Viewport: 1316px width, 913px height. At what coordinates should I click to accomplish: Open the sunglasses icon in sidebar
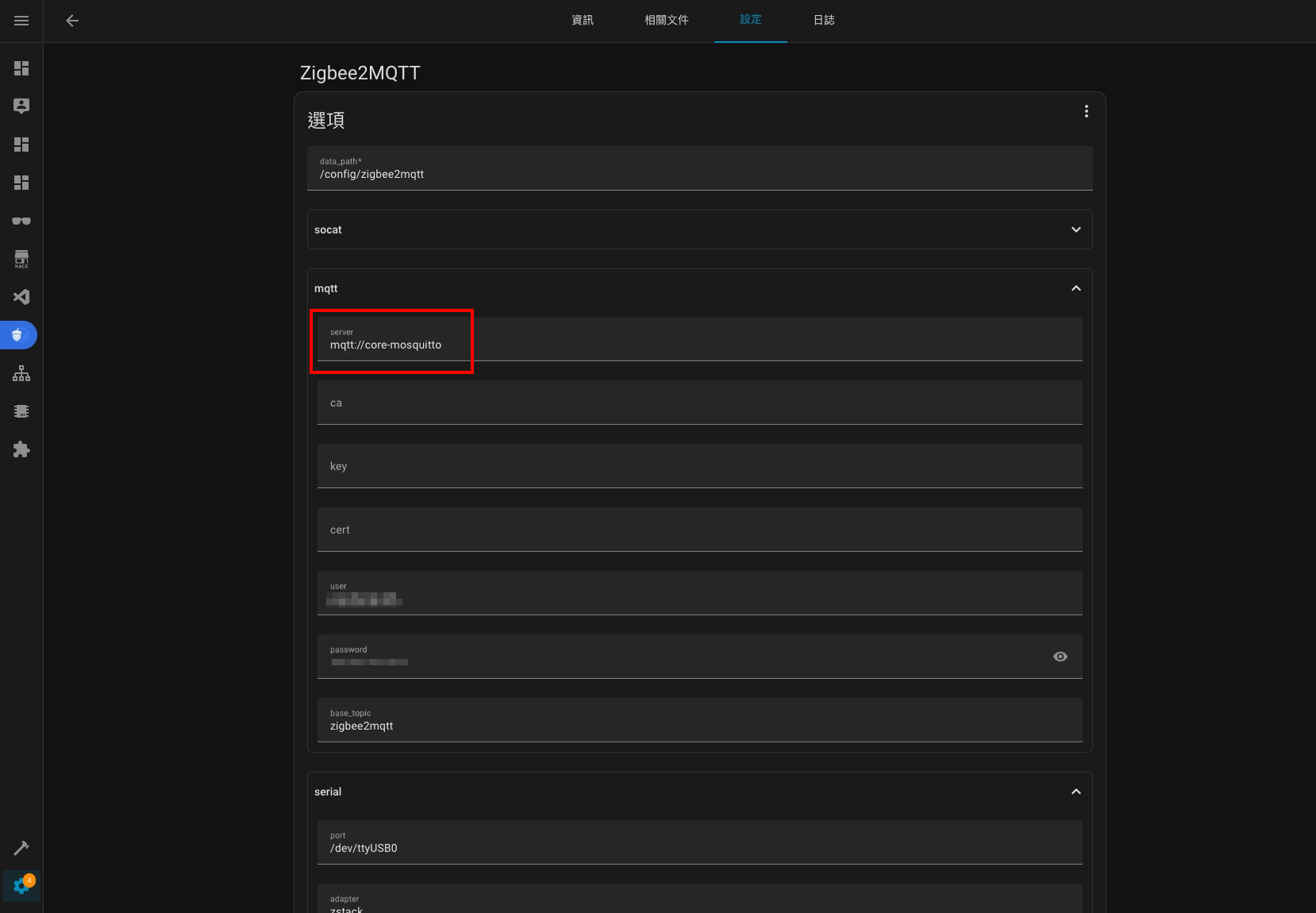point(21,221)
